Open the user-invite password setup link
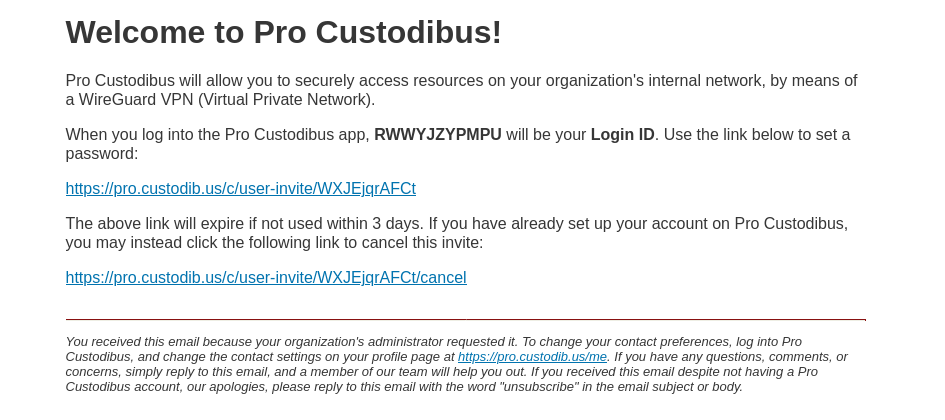 click(x=240, y=189)
